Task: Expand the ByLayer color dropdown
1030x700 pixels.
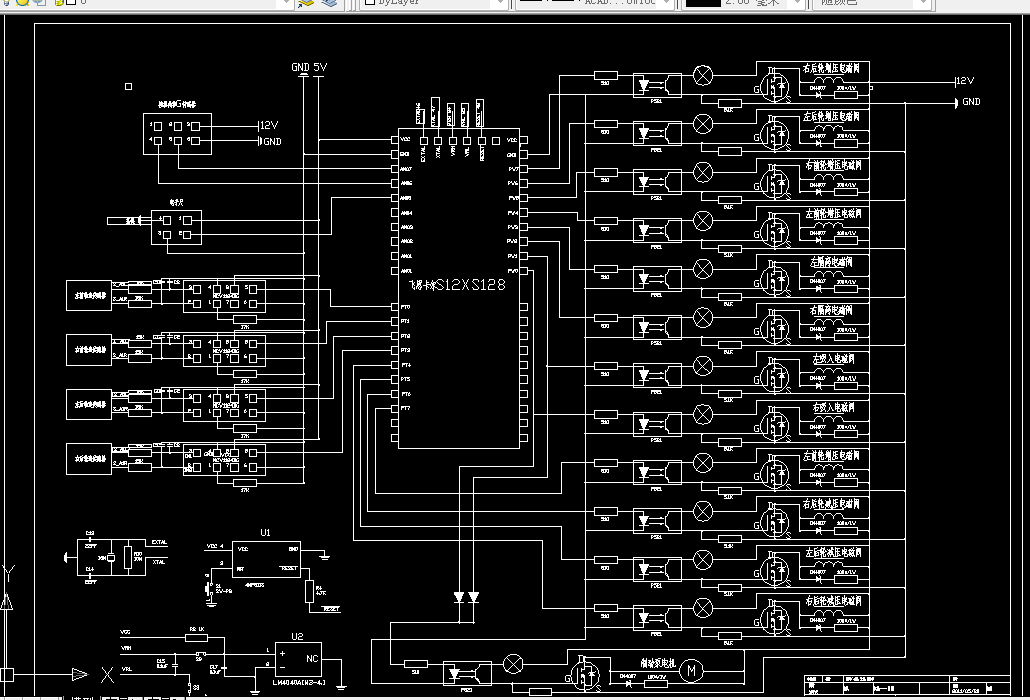Action: [500, 3]
